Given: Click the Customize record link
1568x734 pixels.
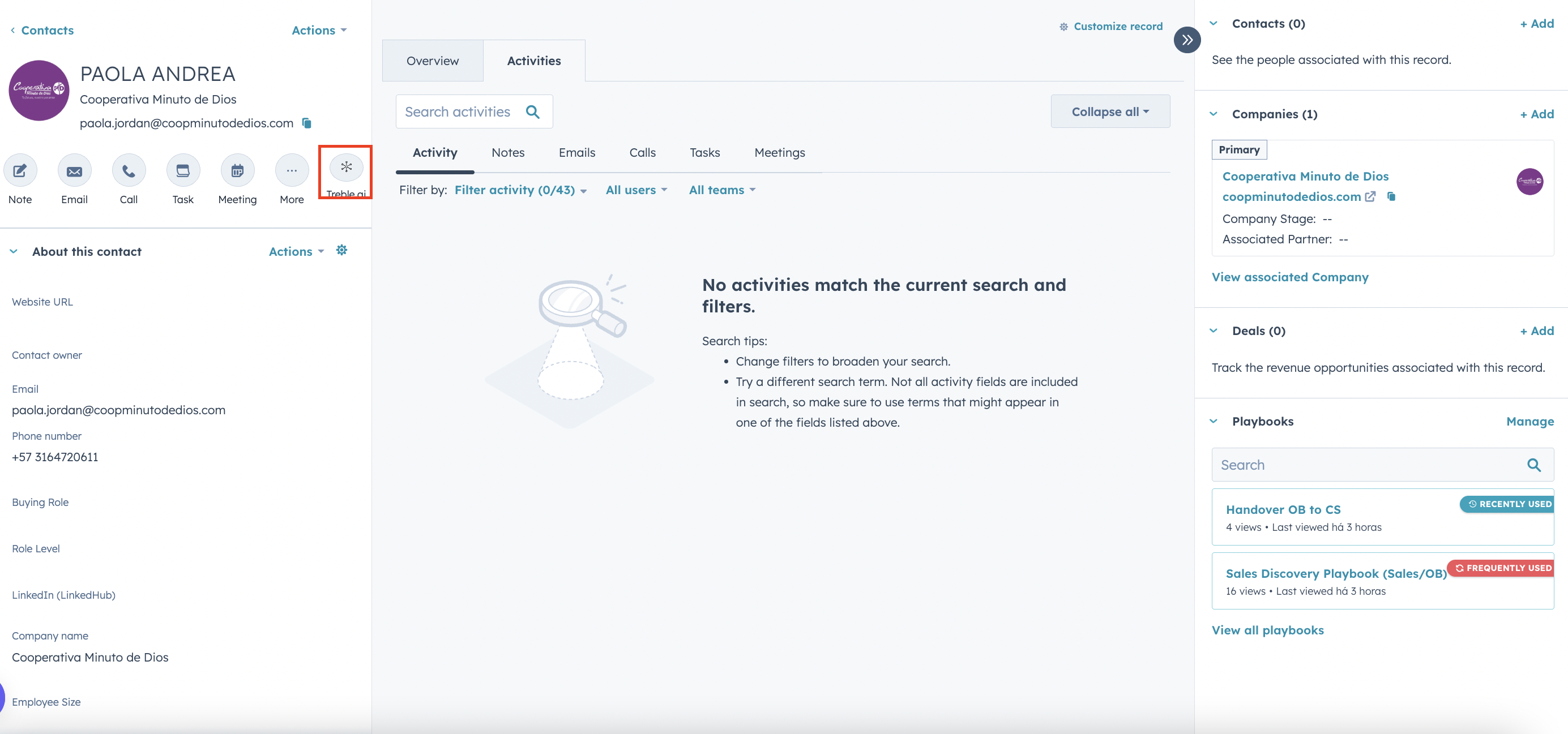Looking at the screenshot, I should (1118, 27).
